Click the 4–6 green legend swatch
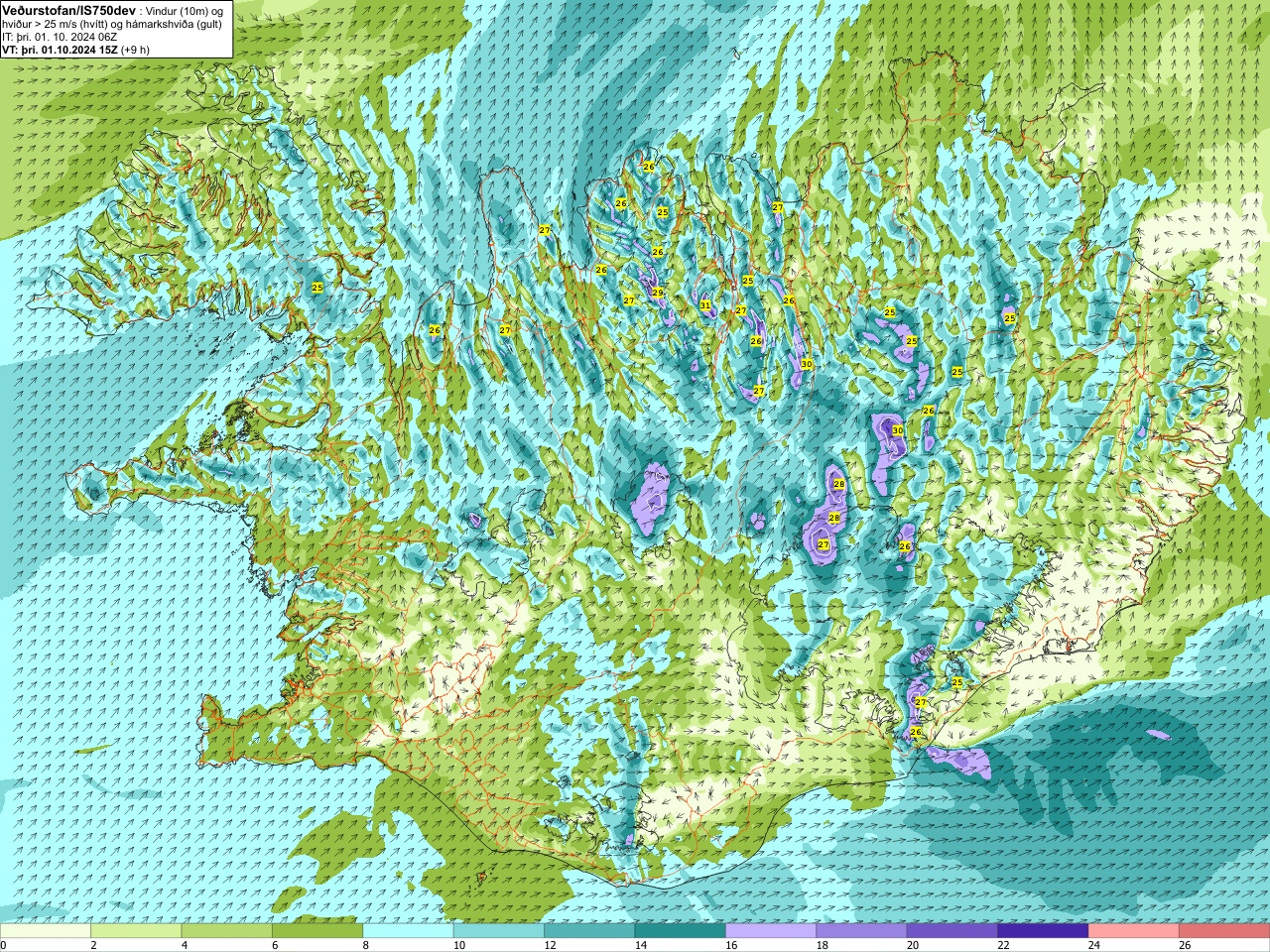The height and width of the screenshot is (952, 1270). coord(227,931)
